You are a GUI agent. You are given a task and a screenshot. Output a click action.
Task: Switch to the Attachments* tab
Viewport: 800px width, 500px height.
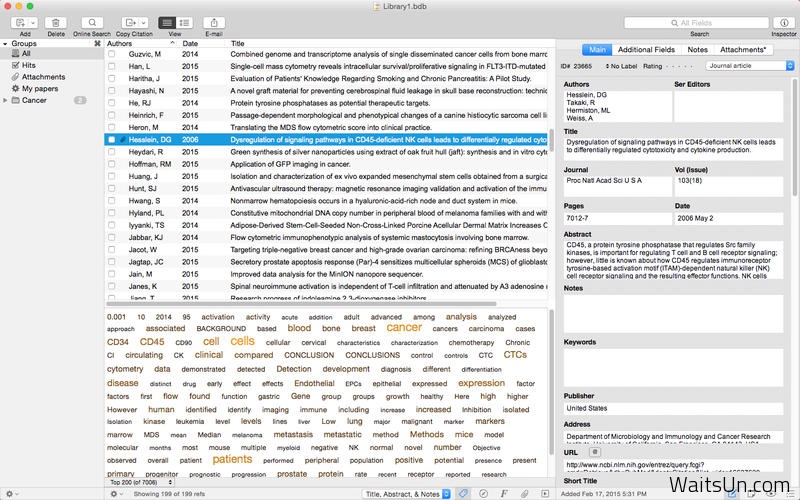[743, 49]
